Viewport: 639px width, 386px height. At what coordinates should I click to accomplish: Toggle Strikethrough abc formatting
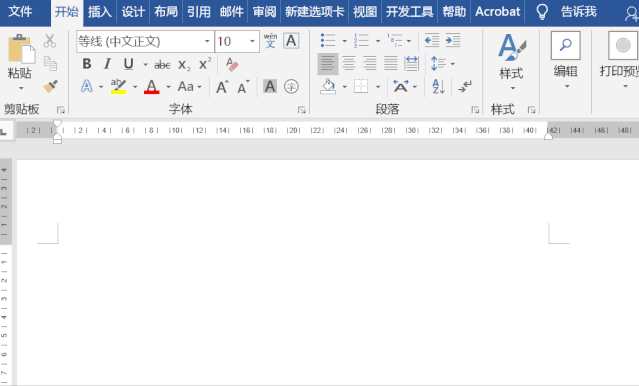[162, 64]
